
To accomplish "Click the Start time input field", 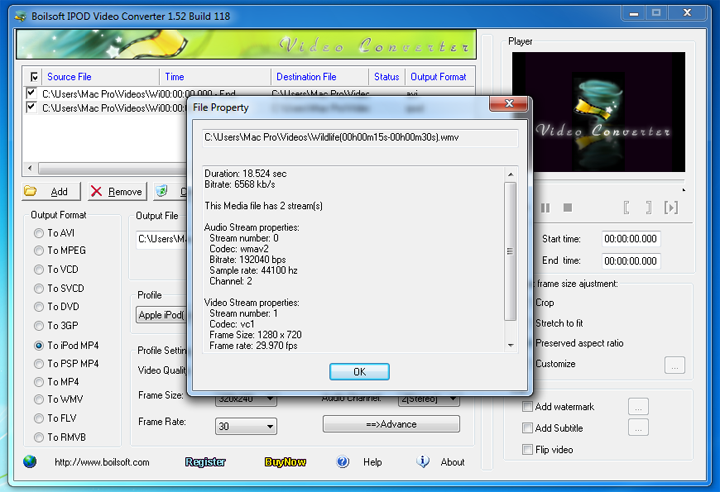I will (x=631, y=239).
